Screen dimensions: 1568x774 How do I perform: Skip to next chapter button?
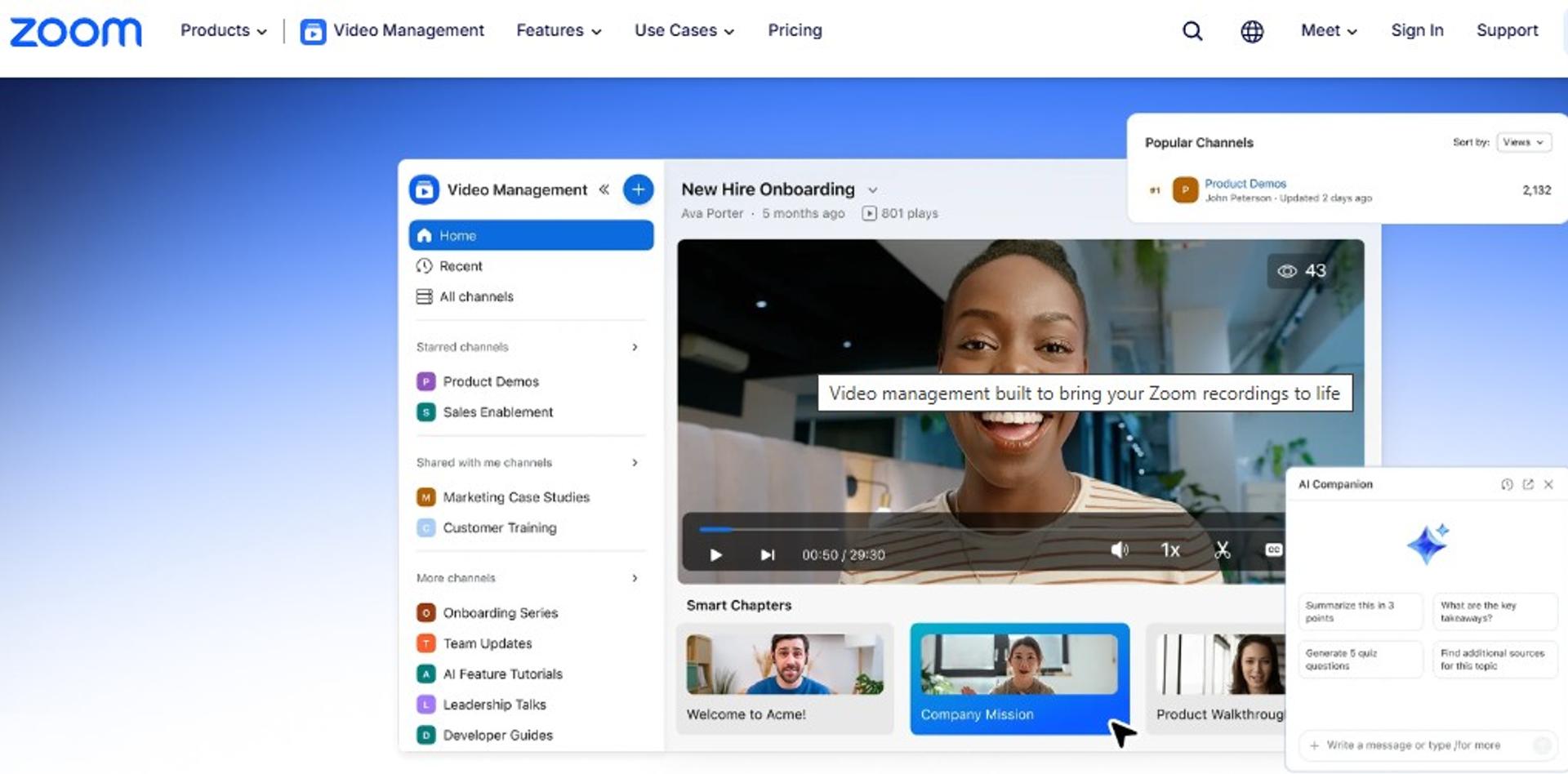tap(767, 555)
